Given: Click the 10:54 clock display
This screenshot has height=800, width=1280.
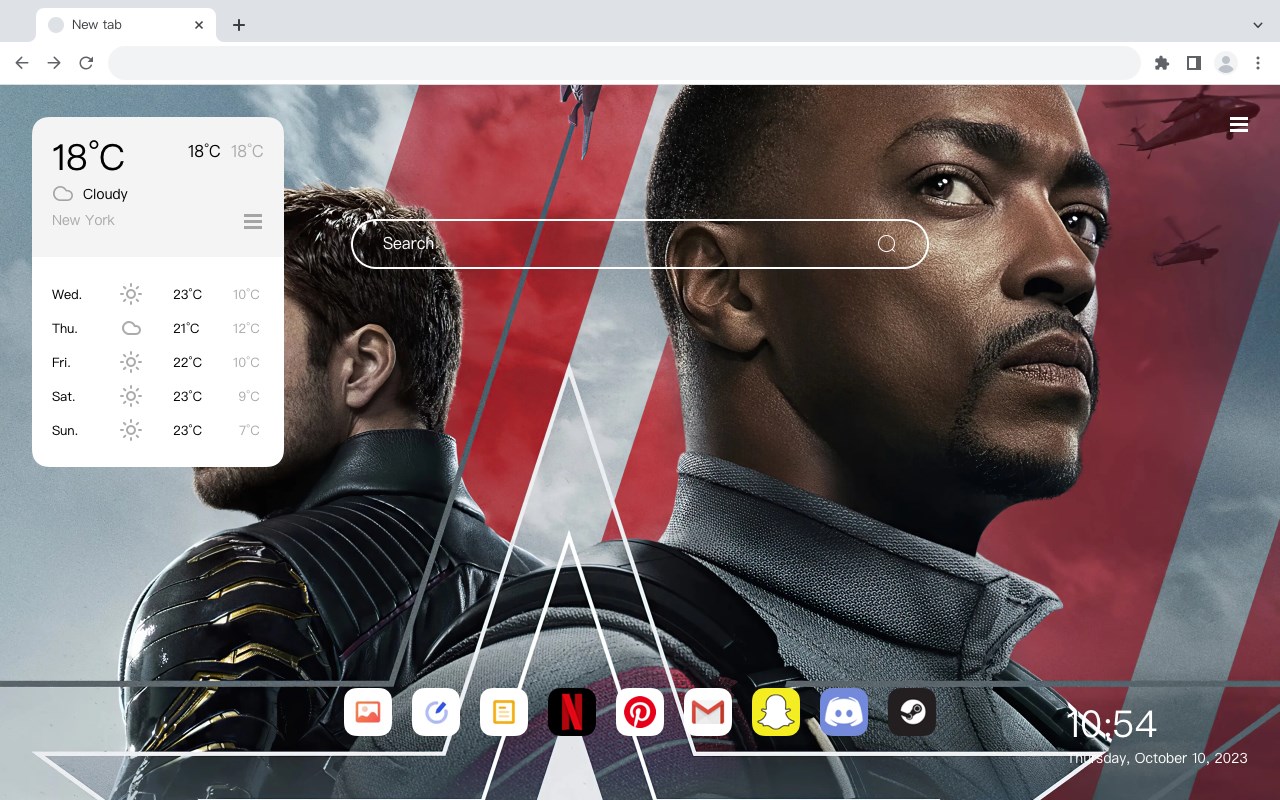Looking at the screenshot, I should pos(1111,724).
